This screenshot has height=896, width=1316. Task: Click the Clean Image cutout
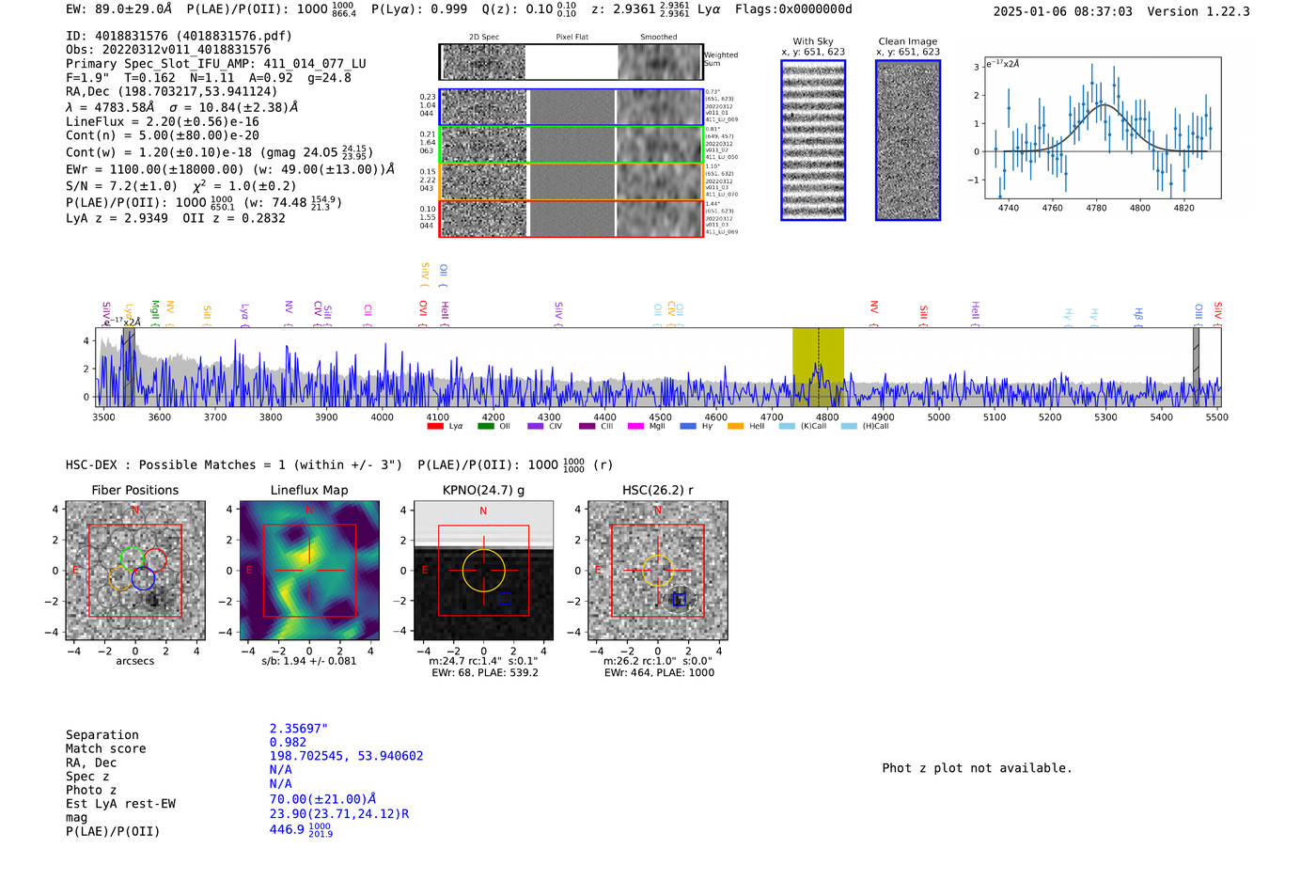(908, 140)
